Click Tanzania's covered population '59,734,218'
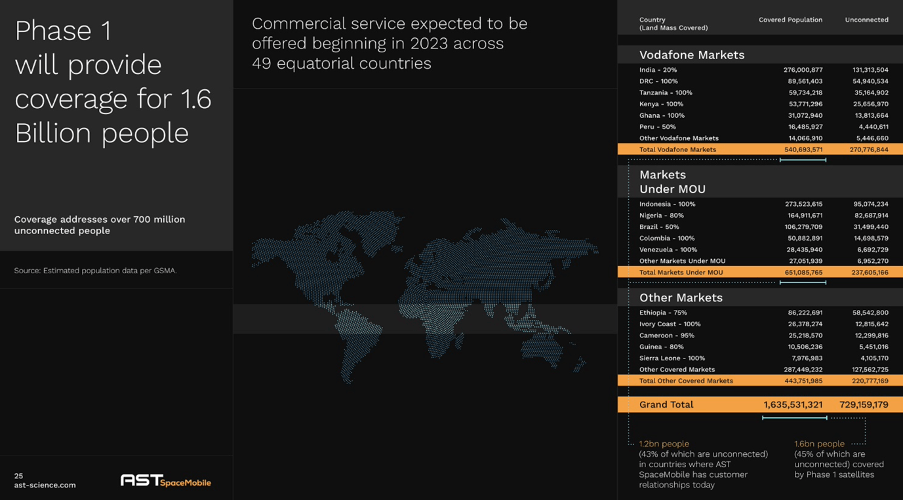 pos(805,92)
